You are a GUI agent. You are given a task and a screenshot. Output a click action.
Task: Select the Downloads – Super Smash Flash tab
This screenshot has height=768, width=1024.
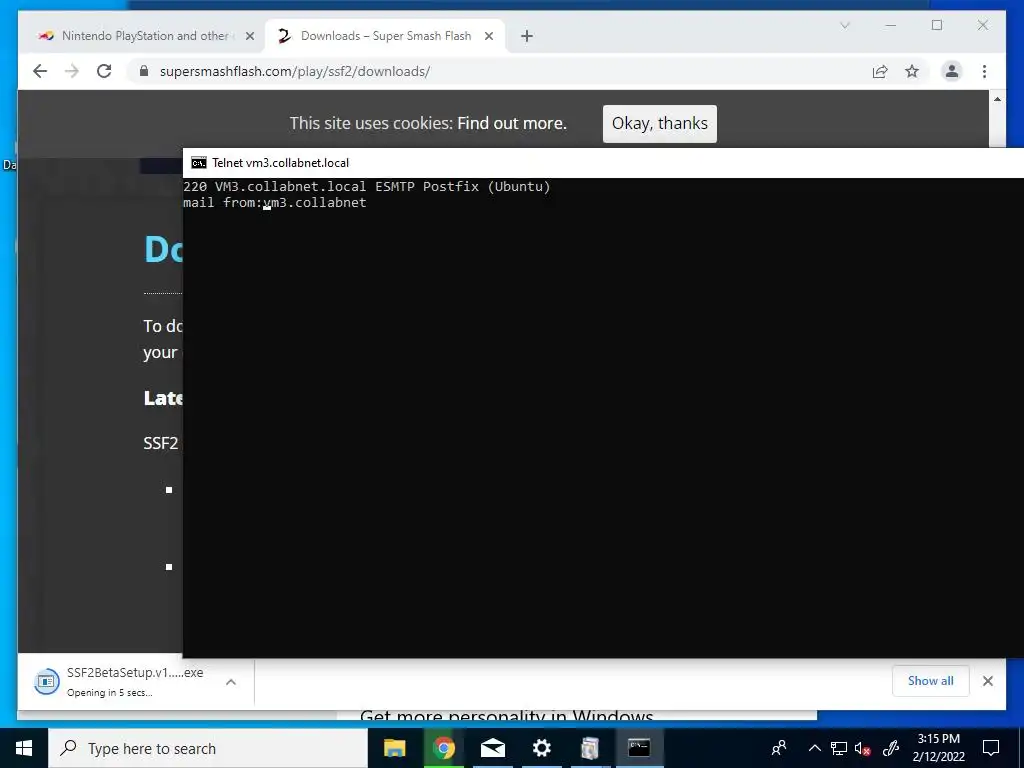(x=385, y=36)
